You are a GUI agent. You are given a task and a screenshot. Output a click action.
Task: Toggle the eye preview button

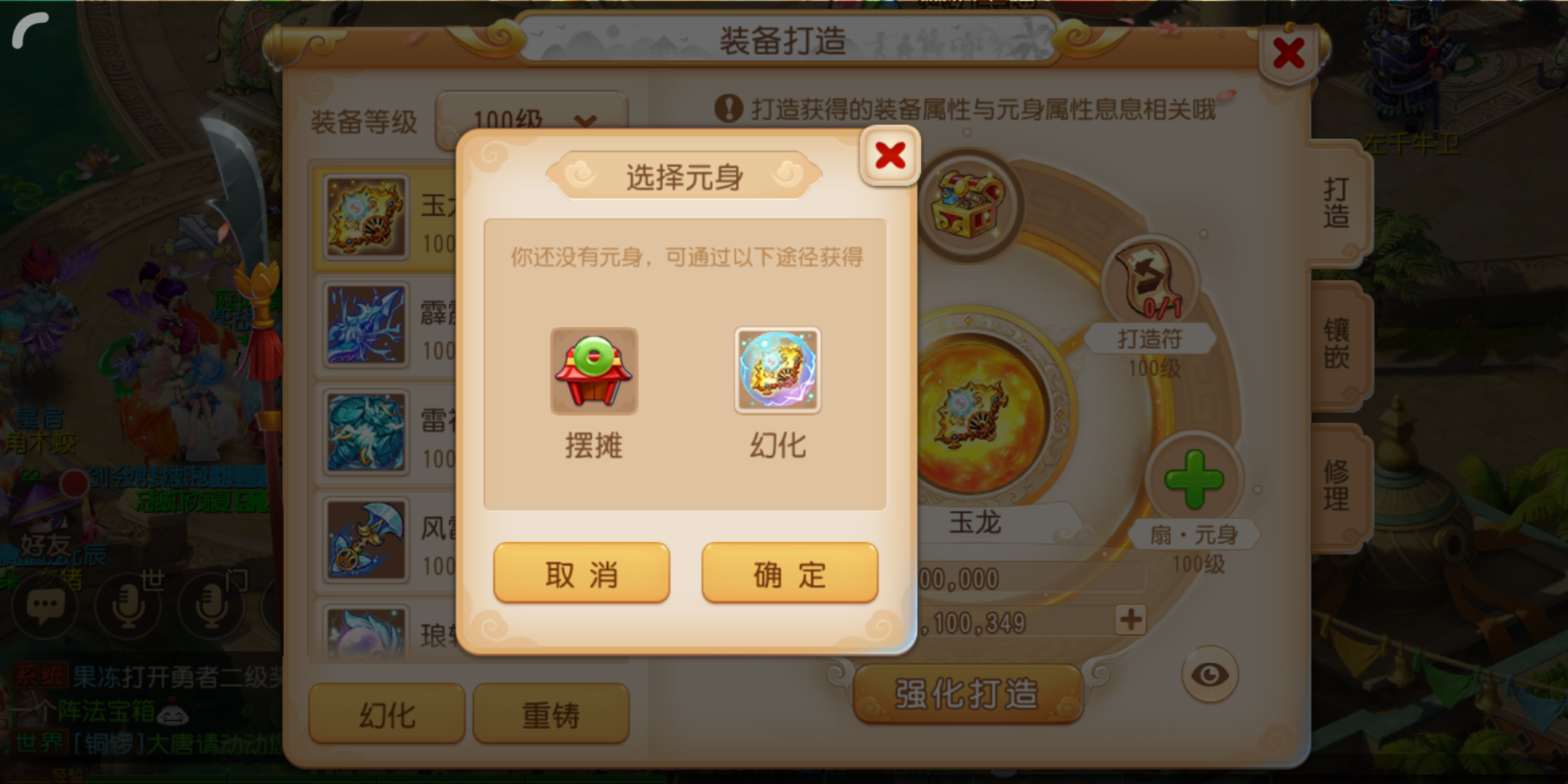(x=1209, y=674)
